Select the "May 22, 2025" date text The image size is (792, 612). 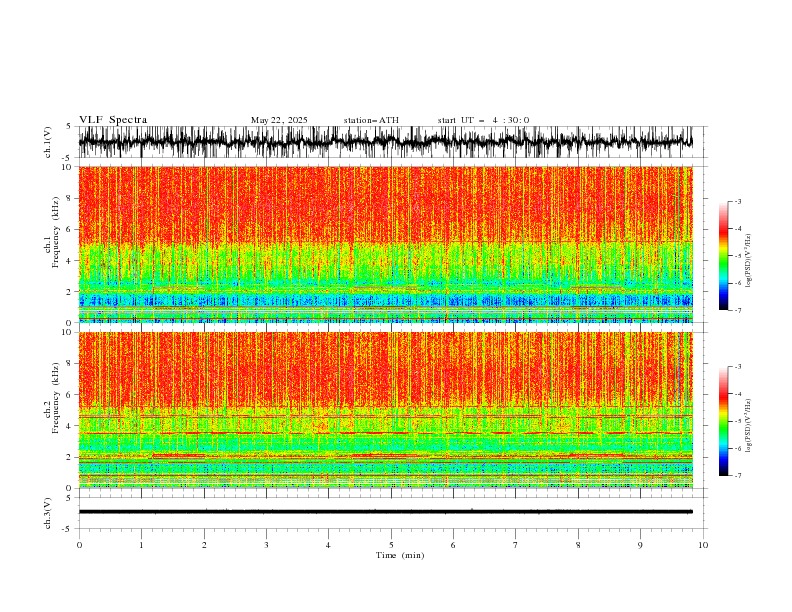(279, 120)
